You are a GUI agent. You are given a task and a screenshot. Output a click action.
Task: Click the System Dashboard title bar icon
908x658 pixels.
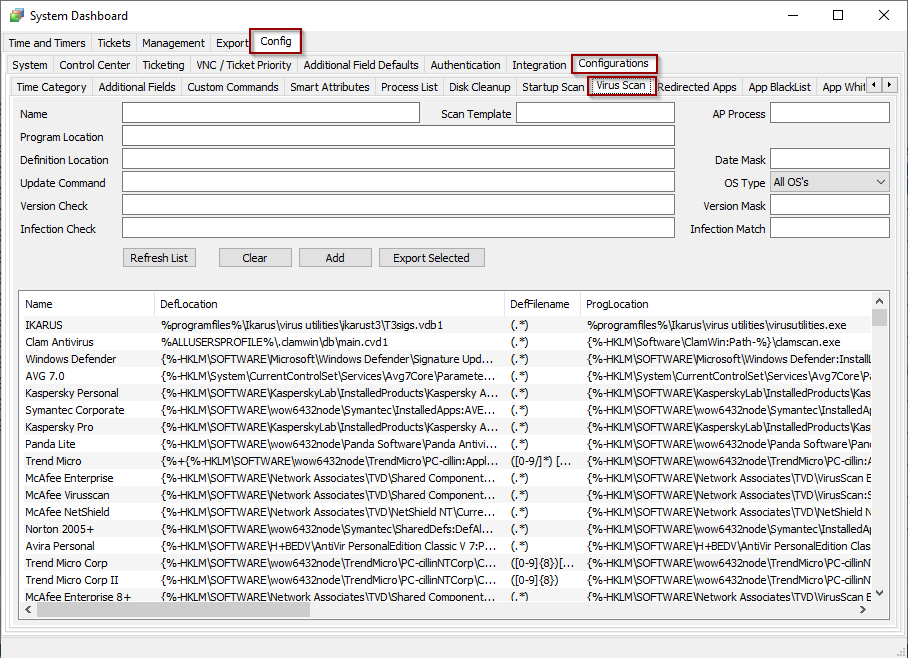(x=16, y=16)
